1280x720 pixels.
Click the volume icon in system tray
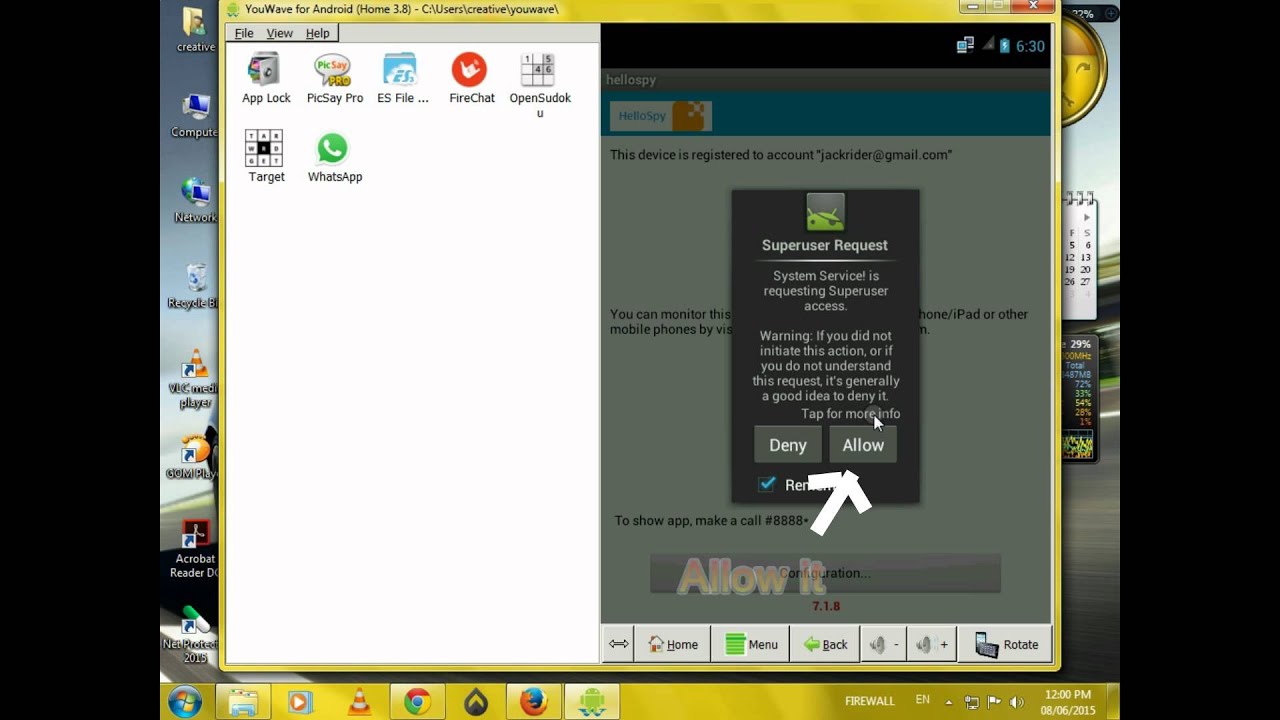(1017, 702)
